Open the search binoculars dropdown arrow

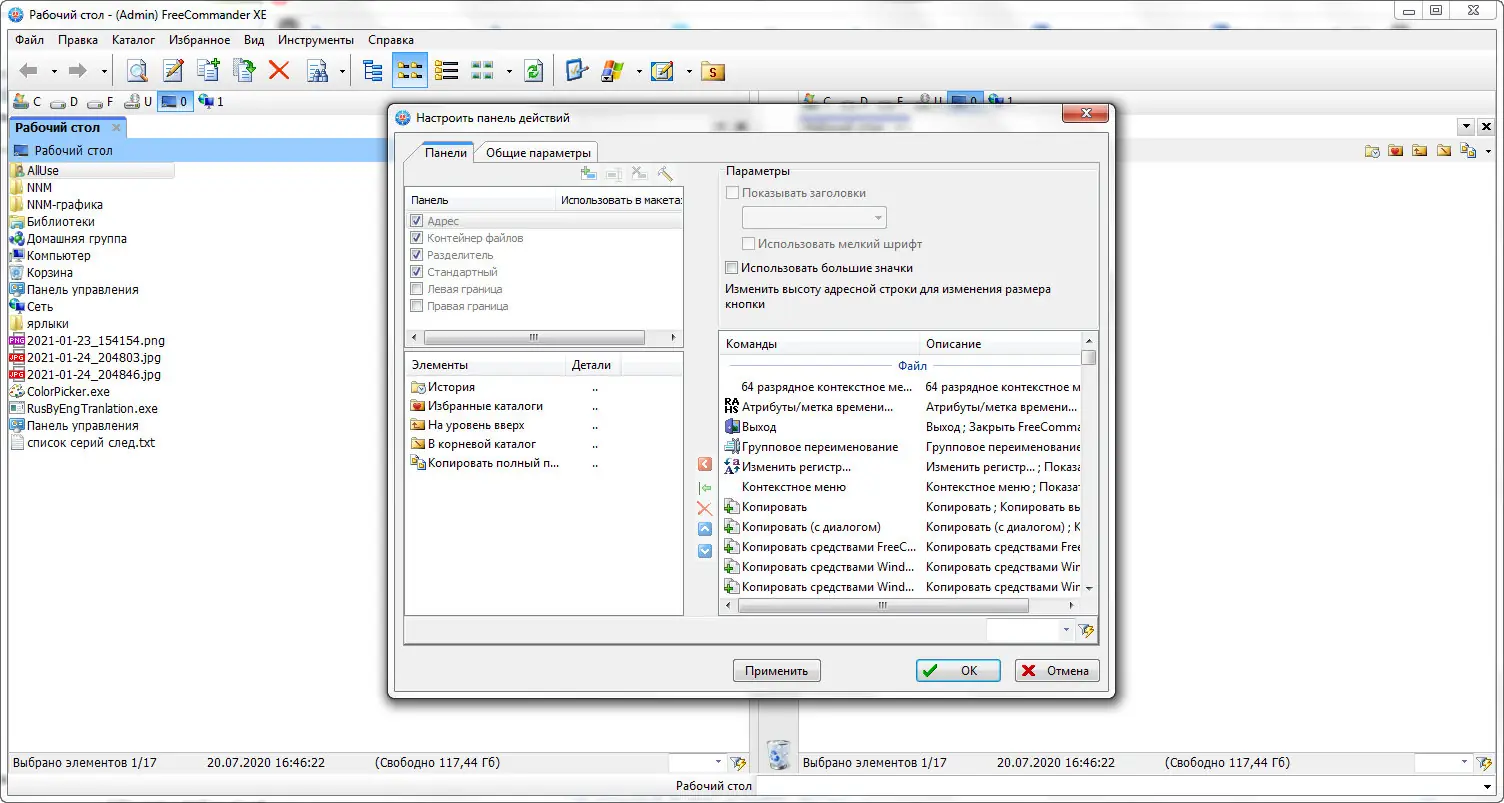coord(343,72)
